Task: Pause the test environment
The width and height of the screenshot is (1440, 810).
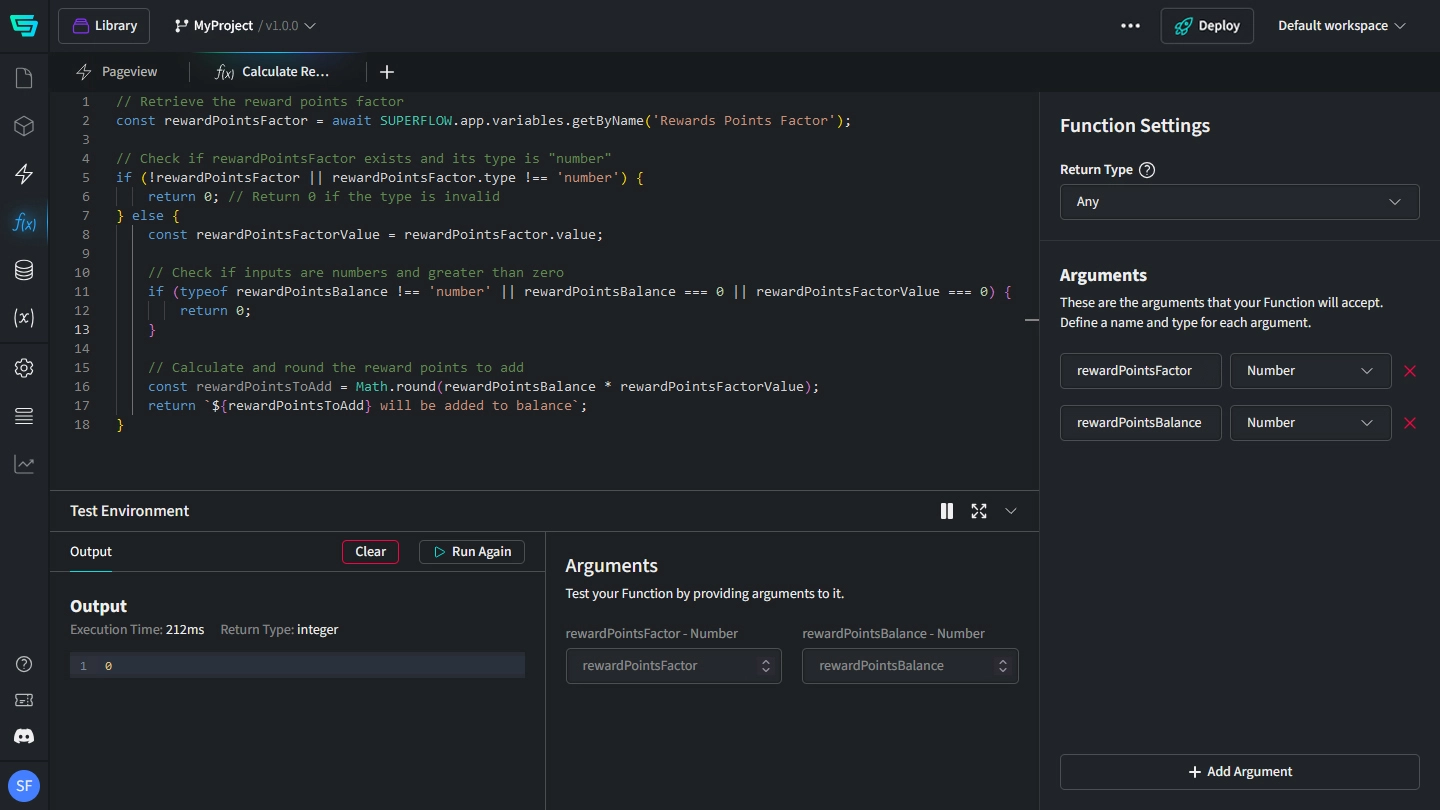Action: click(947, 511)
